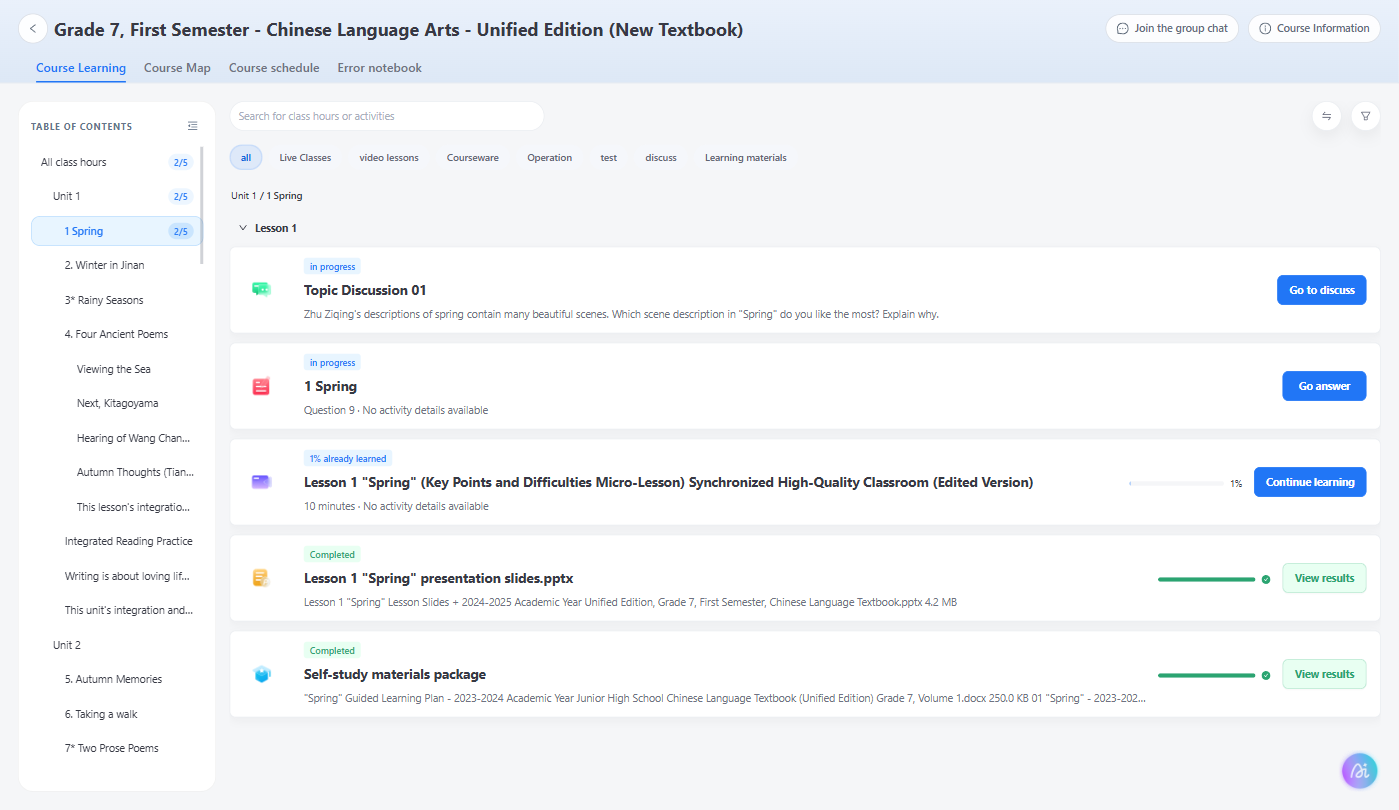Open 'Next, Kitagoyama' item
1399x810 pixels.
(x=117, y=403)
